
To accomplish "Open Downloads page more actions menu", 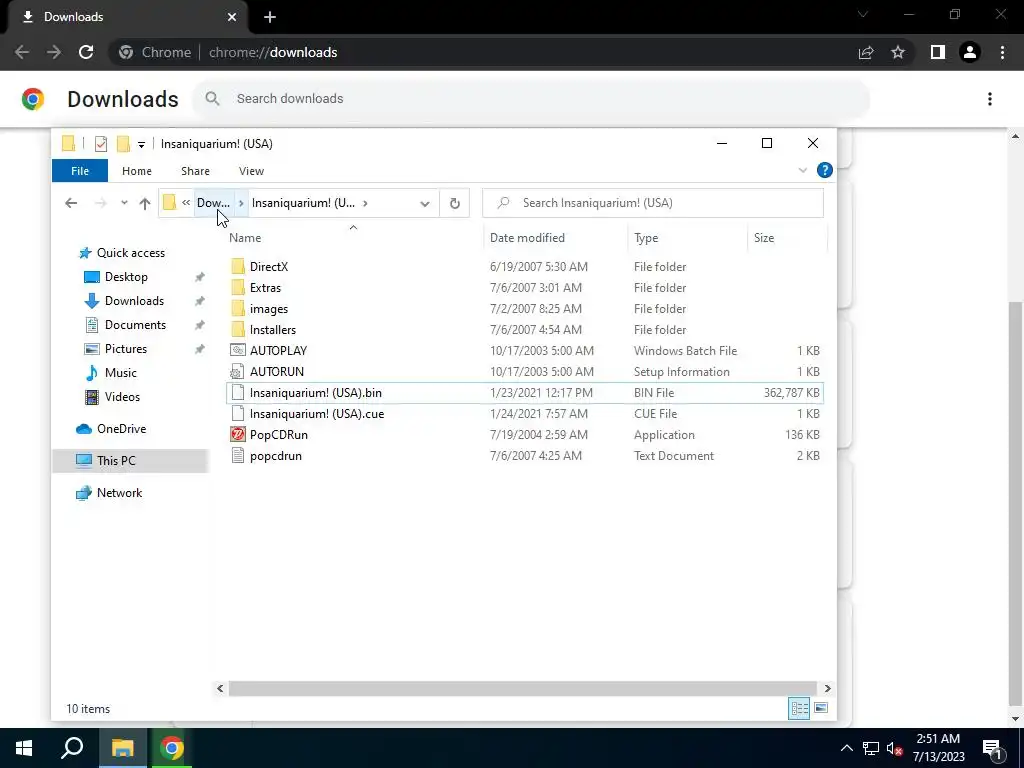I will [990, 99].
